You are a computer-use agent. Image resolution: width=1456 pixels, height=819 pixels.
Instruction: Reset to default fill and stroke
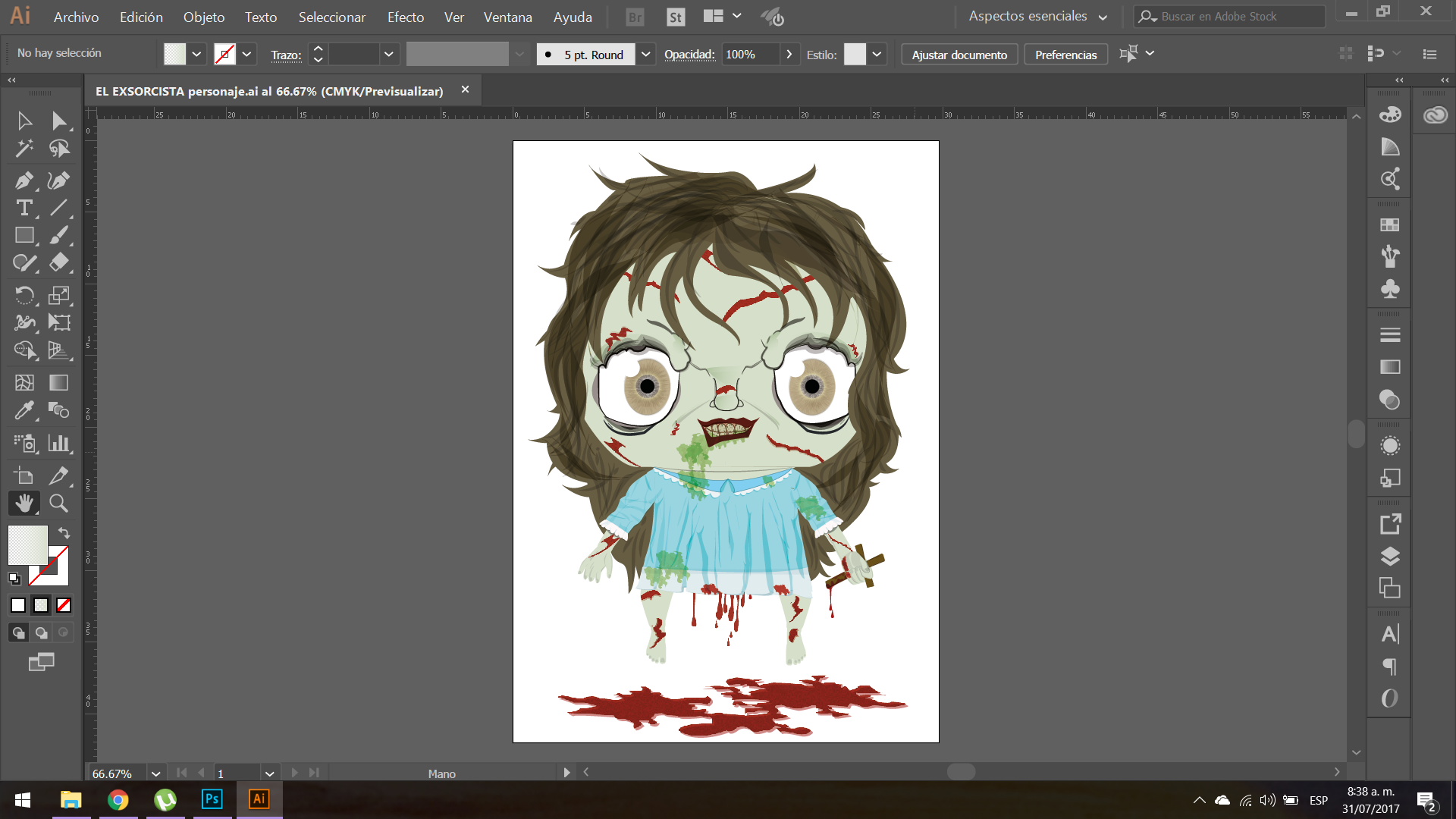click(x=14, y=579)
